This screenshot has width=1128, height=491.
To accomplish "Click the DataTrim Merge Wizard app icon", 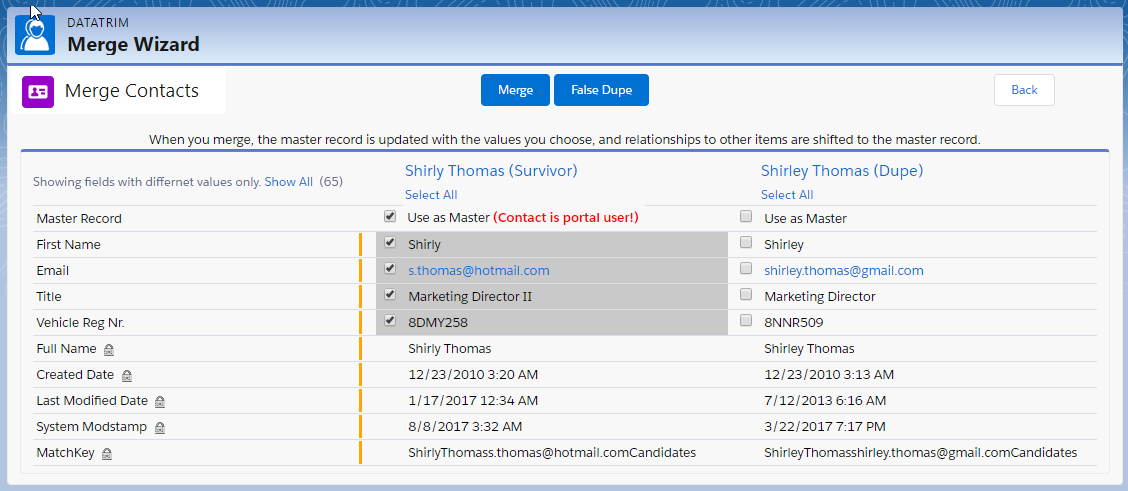I will click(x=35, y=35).
